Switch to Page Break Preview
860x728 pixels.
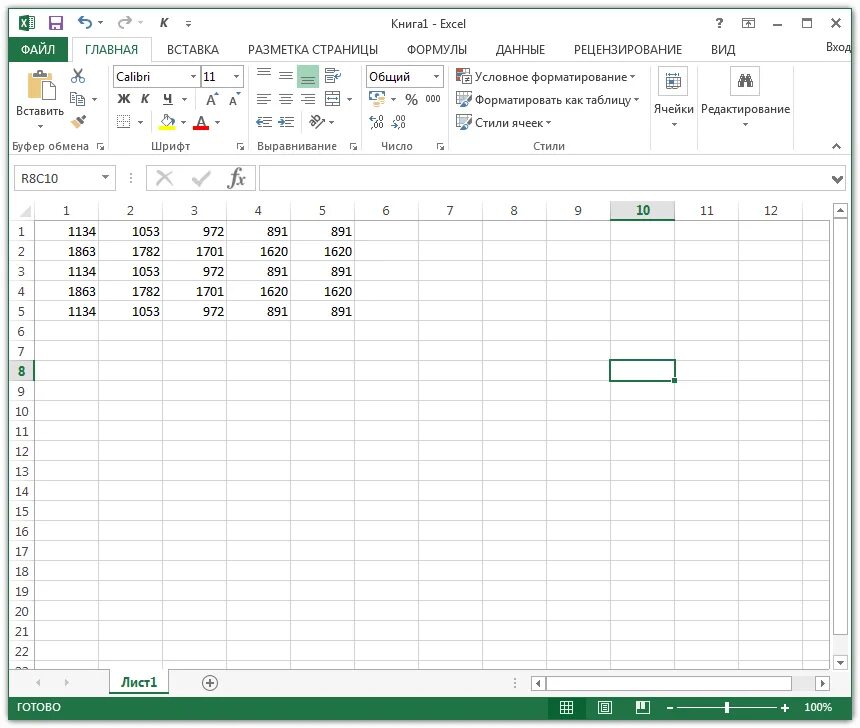(643, 708)
